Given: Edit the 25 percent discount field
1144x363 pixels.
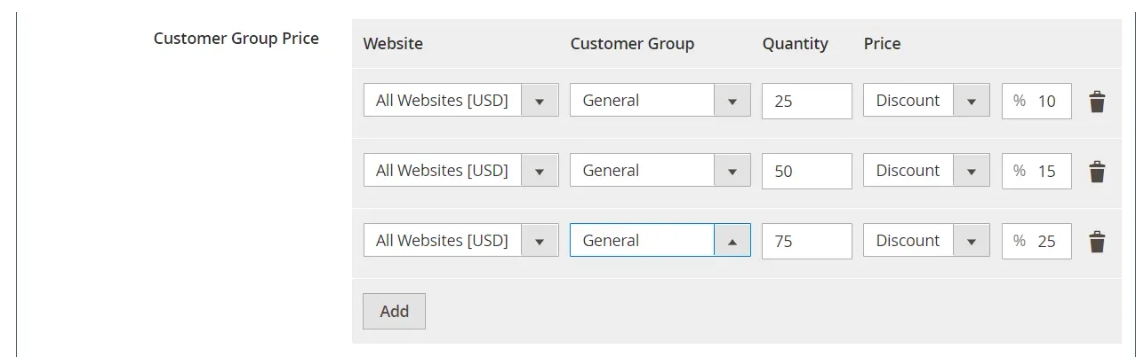Looking at the screenshot, I should [x=1037, y=241].
